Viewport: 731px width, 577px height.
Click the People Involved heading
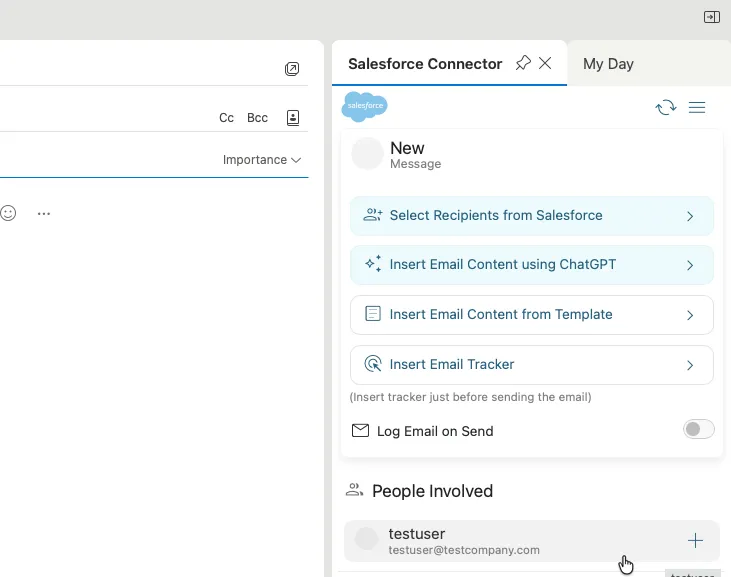tap(432, 491)
